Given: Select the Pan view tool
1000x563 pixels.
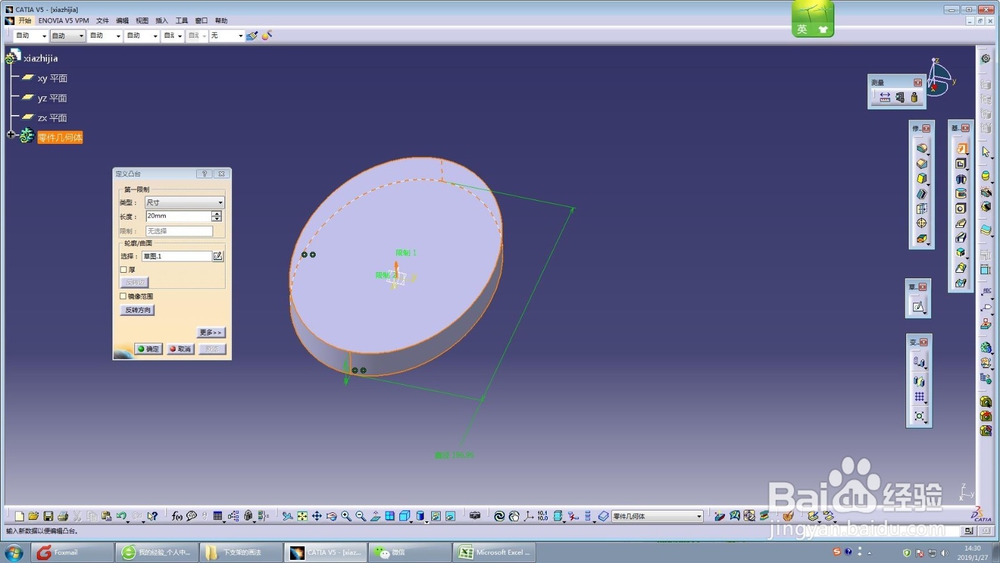Looking at the screenshot, I should click(x=317, y=516).
